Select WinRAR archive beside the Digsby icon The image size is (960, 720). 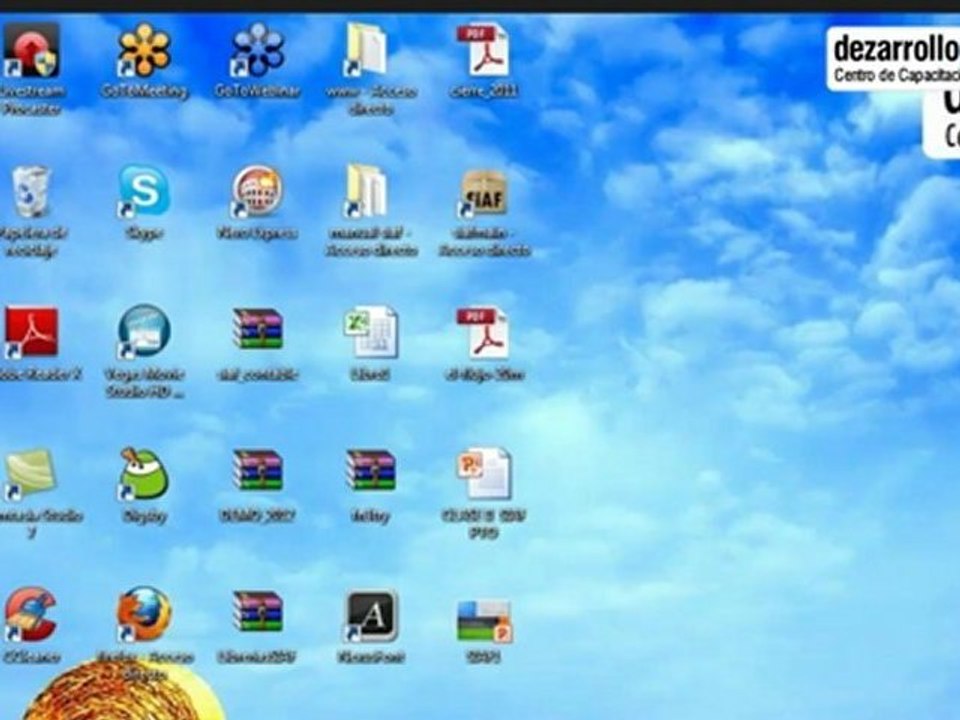point(258,470)
